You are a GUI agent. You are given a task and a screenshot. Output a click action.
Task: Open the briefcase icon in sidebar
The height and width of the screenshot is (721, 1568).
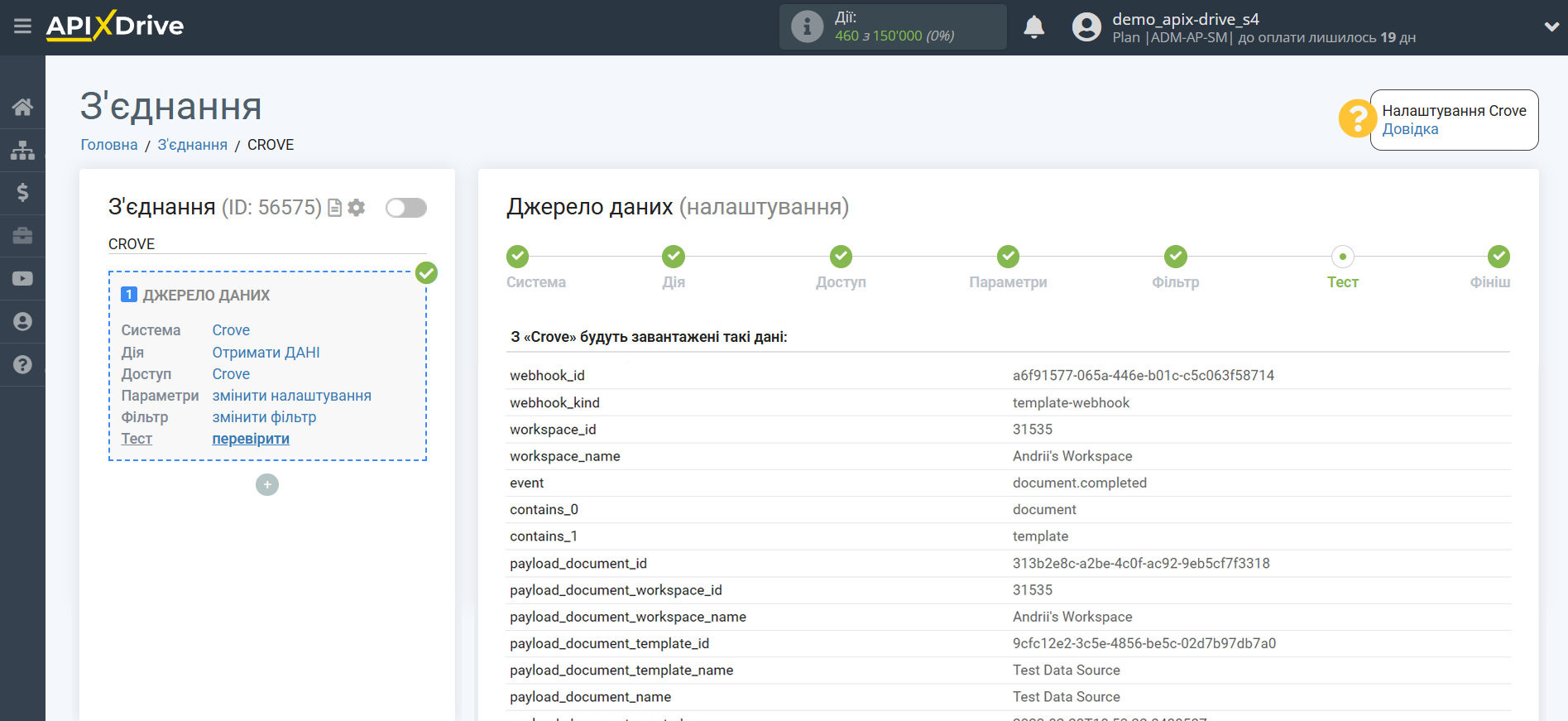22,236
